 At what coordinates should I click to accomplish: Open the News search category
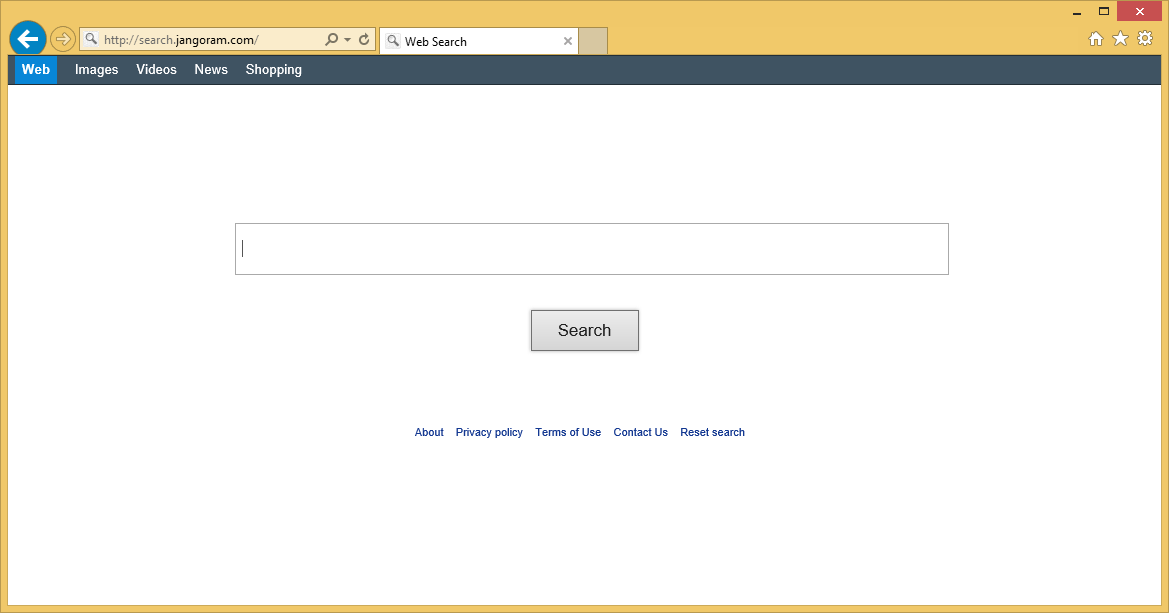click(211, 69)
